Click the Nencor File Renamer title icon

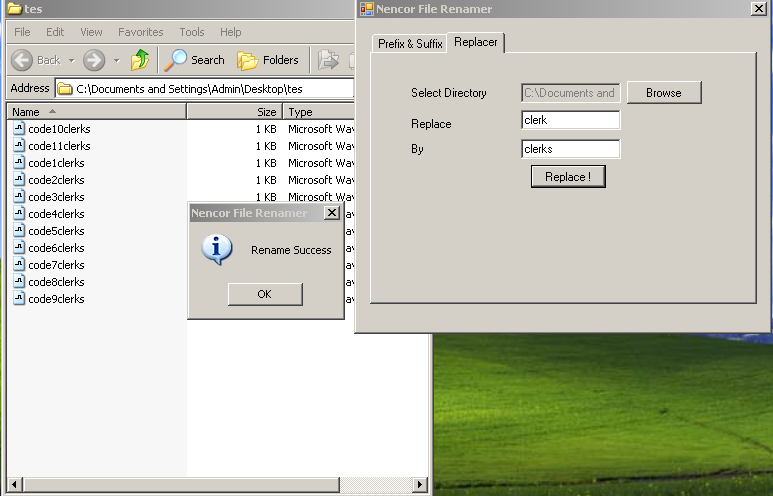(x=367, y=9)
